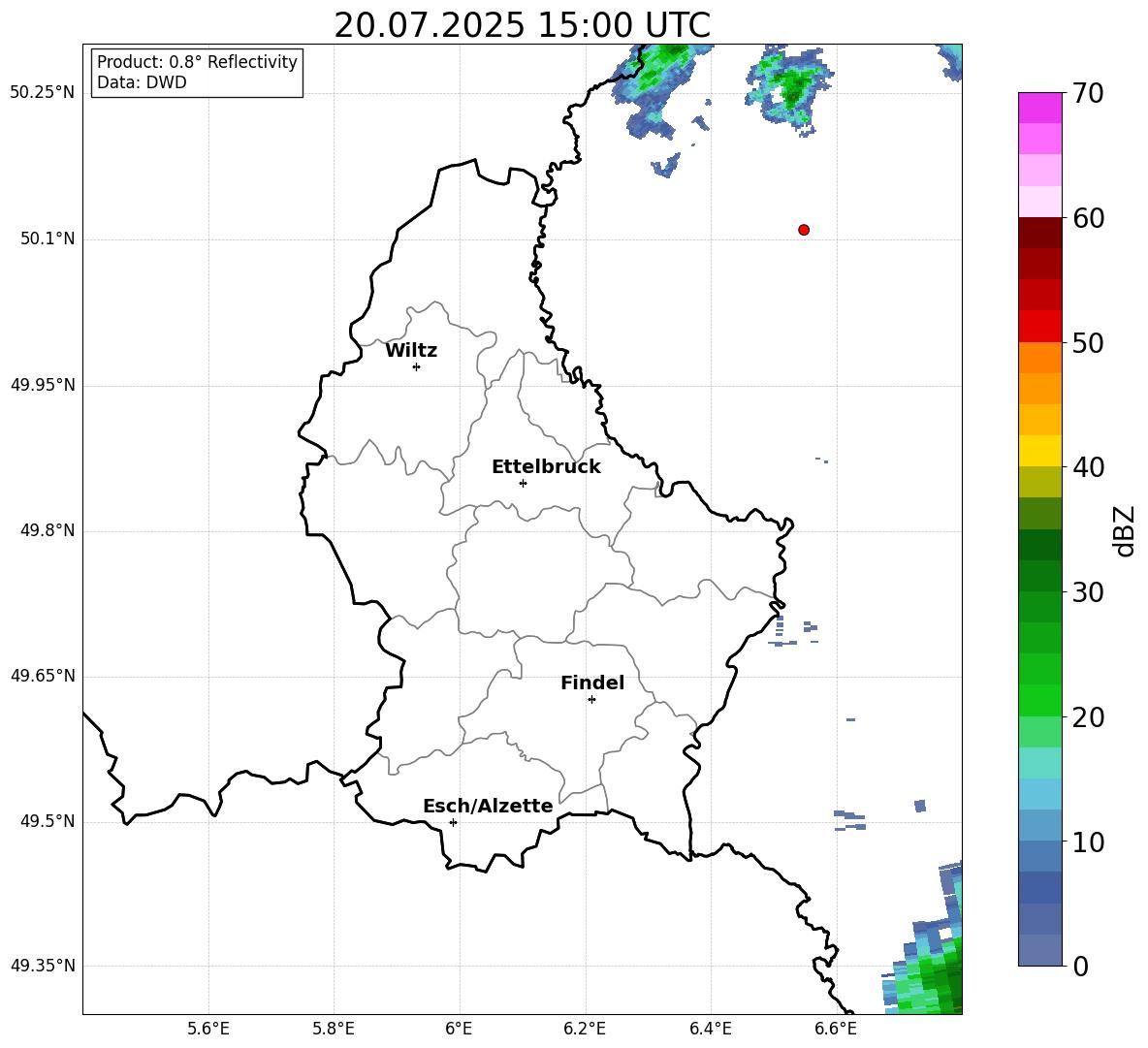Click the 49.5°N latitude label
This screenshot has height=1048, width=1148.
[48, 821]
